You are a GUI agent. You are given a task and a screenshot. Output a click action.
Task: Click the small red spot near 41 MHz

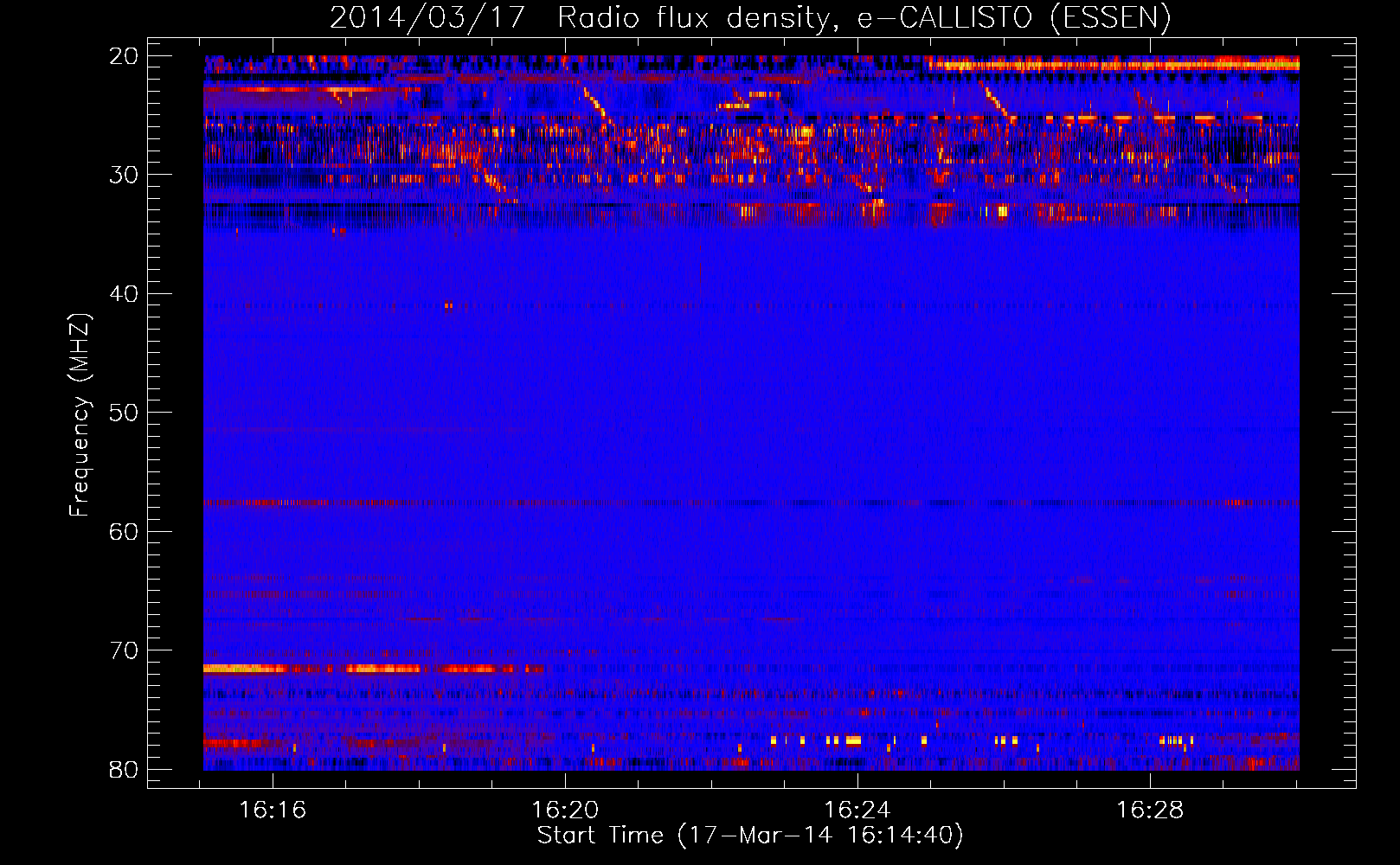[x=448, y=305]
